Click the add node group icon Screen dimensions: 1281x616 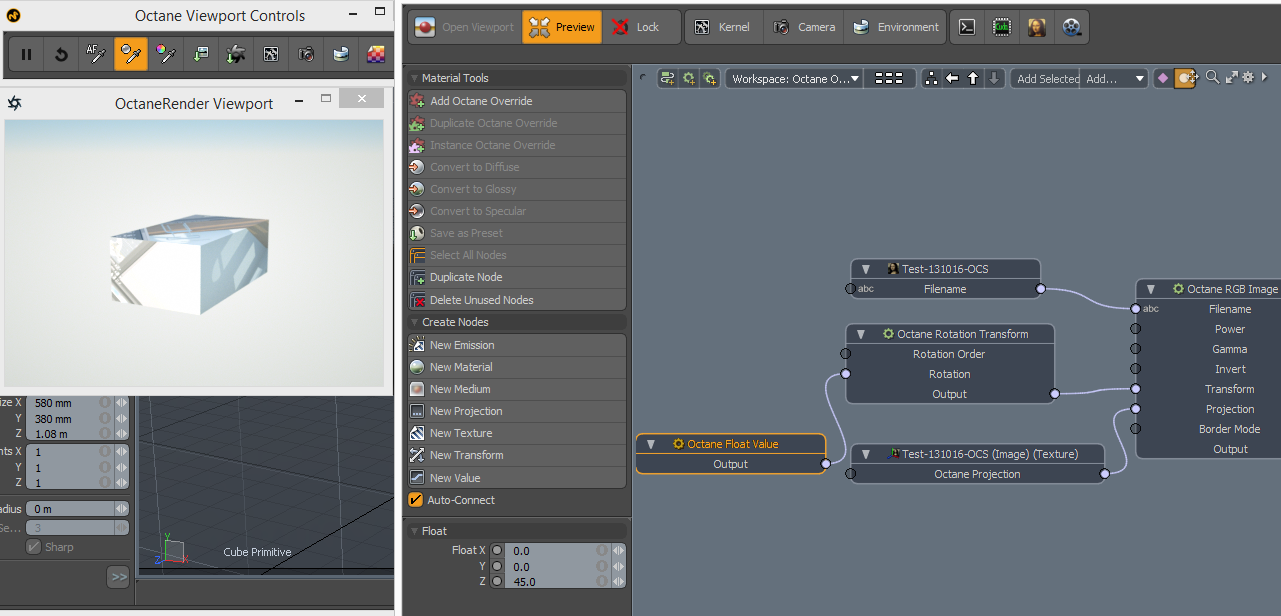click(667, 78)
